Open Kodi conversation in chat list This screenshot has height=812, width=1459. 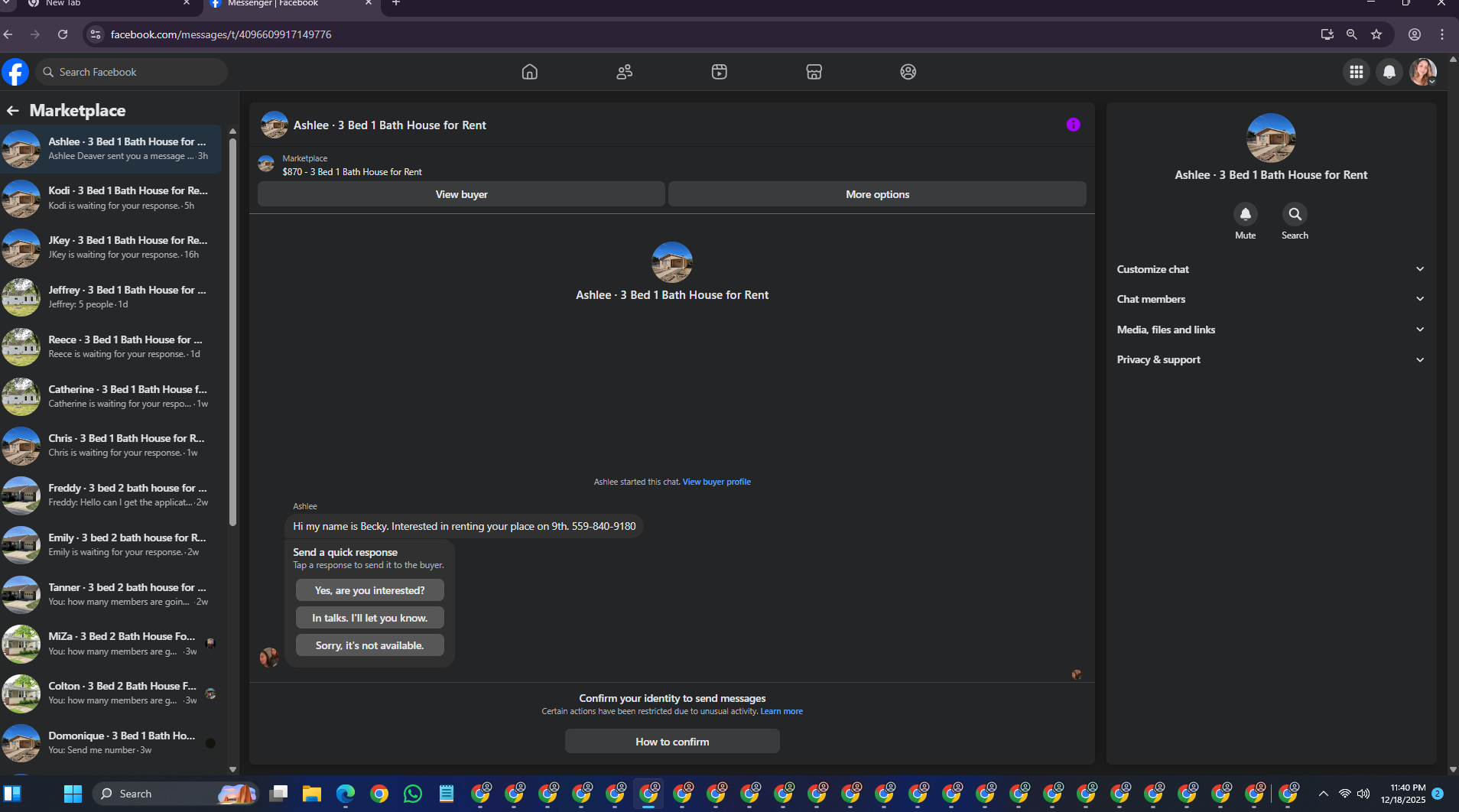pos(112,198)
